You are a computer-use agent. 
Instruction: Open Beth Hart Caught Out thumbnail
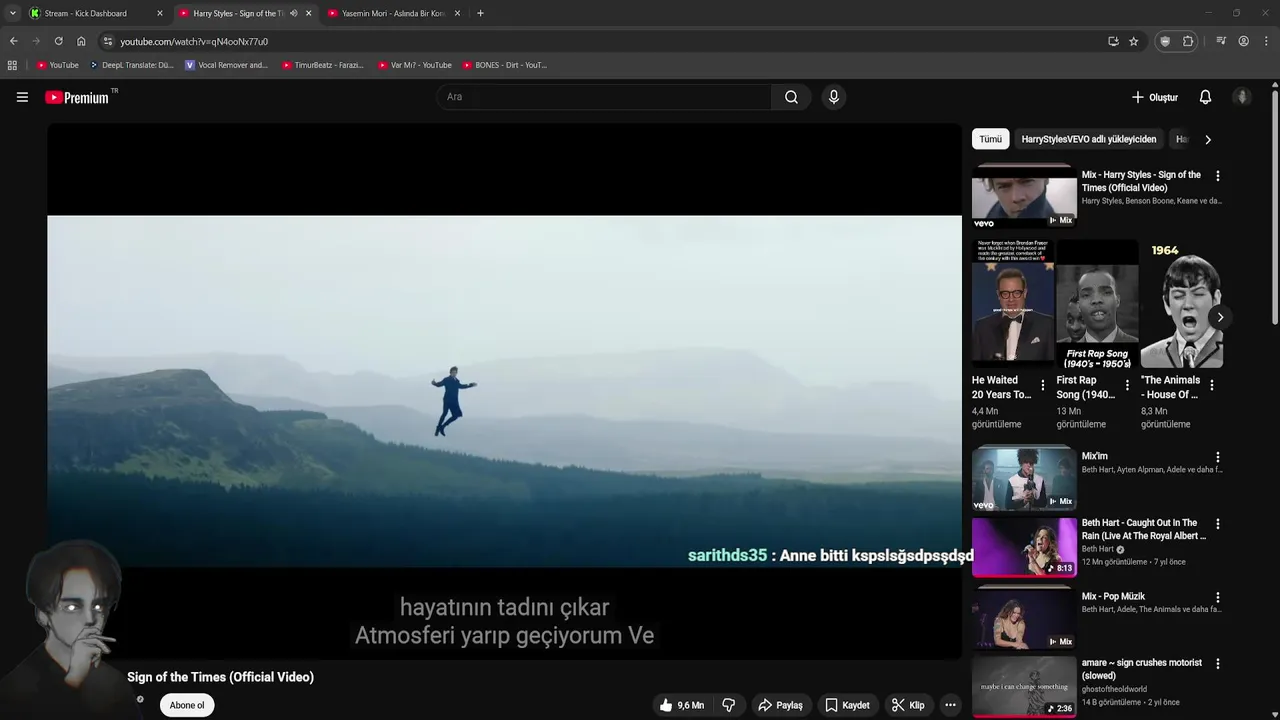pos(1024,547)
